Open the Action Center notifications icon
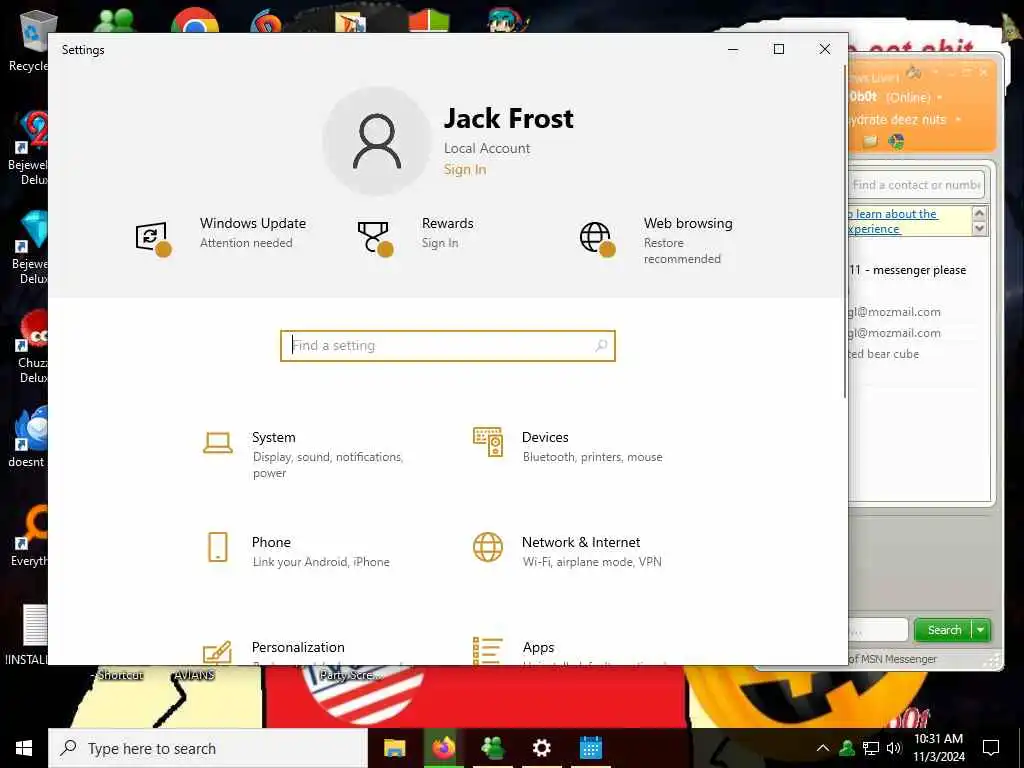The width and height of the screenshot is (1024, 768). pyautogui.click(x=991, y=748)
